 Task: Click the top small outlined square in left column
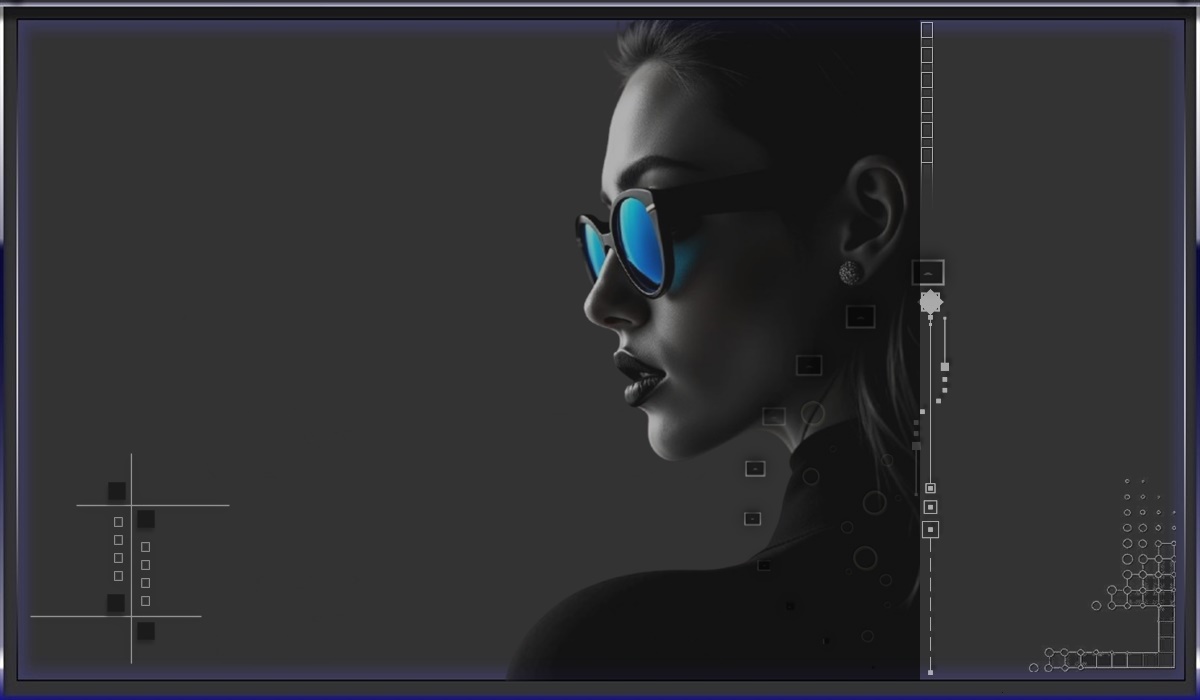[118, 522]
